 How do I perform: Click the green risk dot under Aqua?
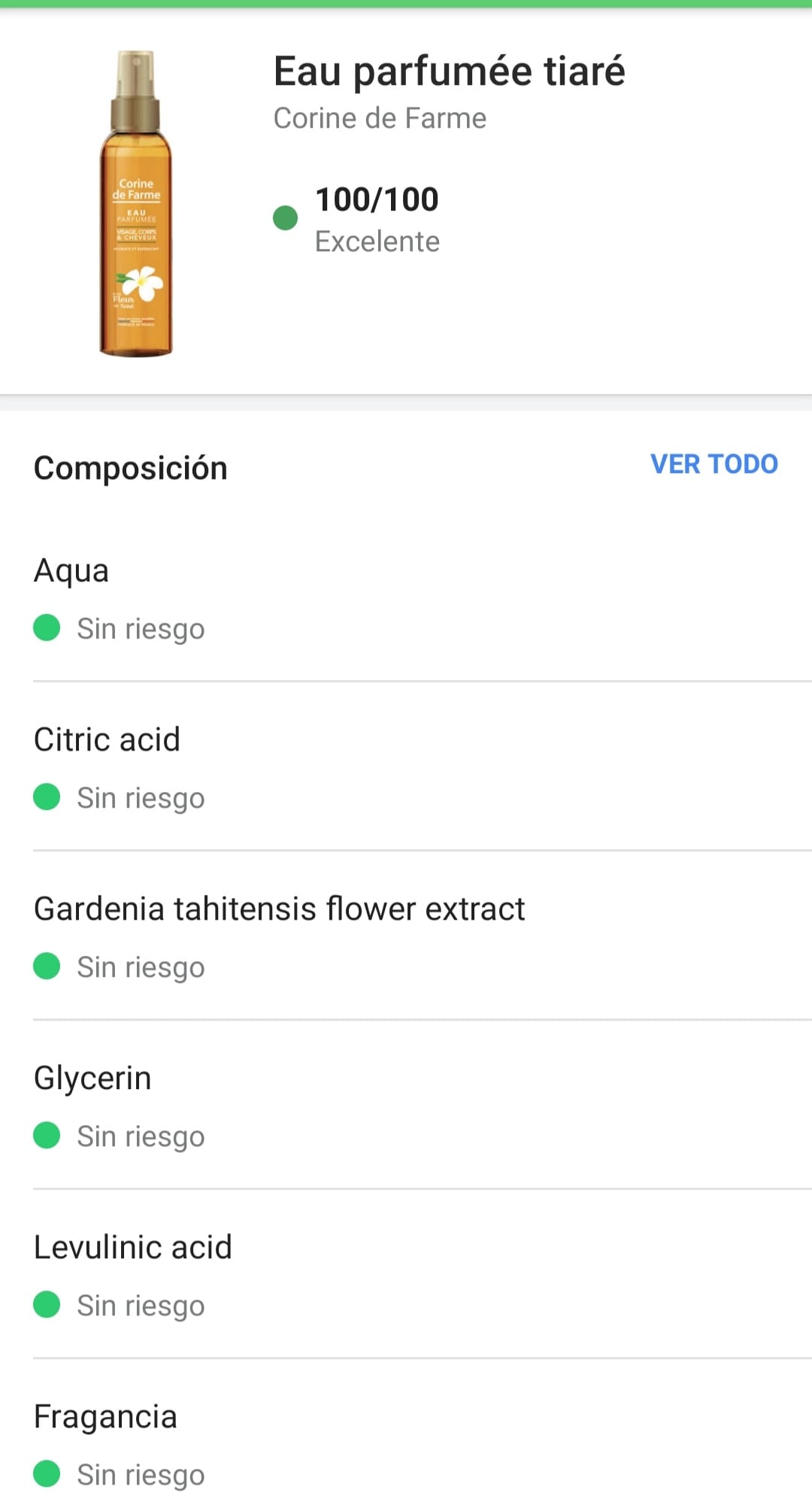click(47, 627)
